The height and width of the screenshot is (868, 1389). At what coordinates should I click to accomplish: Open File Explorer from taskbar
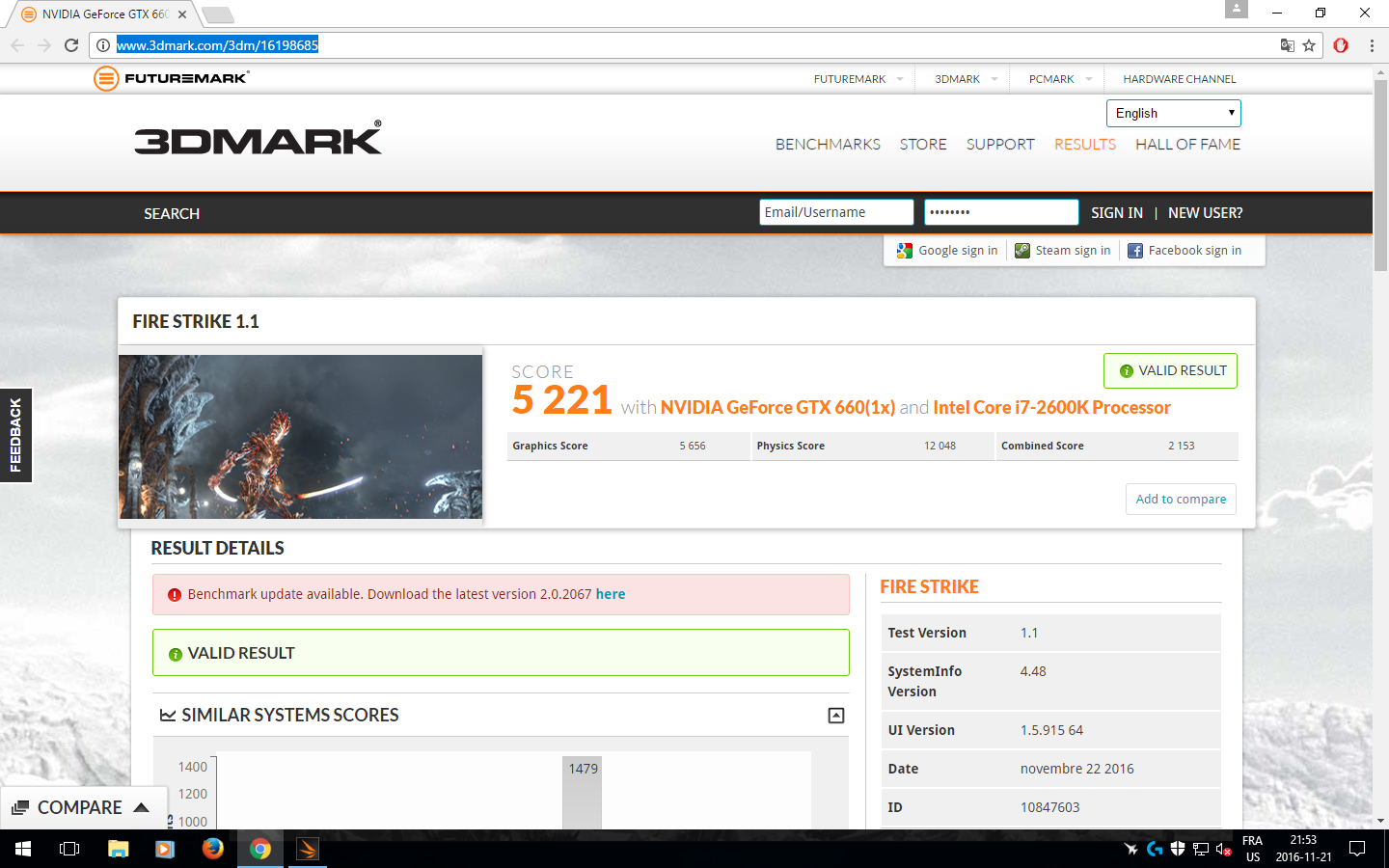118,849
